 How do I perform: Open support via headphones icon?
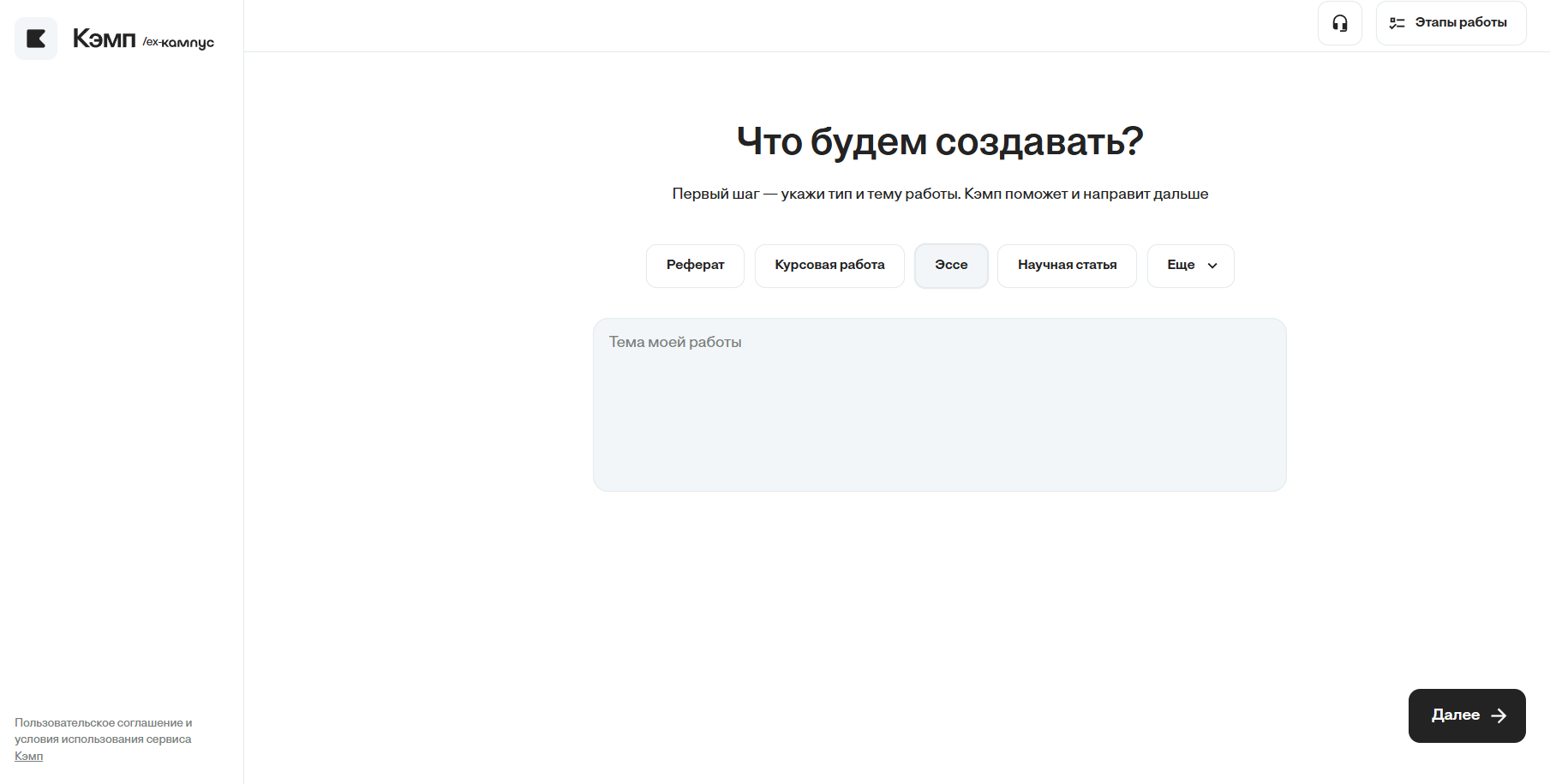(1340, 23)
